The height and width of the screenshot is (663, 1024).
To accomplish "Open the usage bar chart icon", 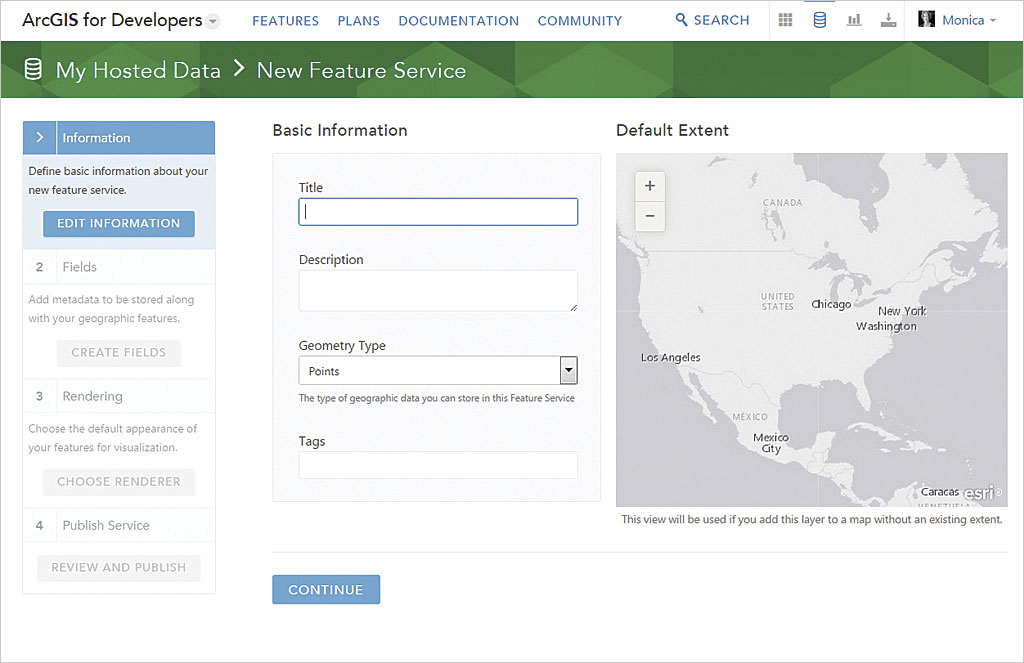I will click(x=854, y=20).
